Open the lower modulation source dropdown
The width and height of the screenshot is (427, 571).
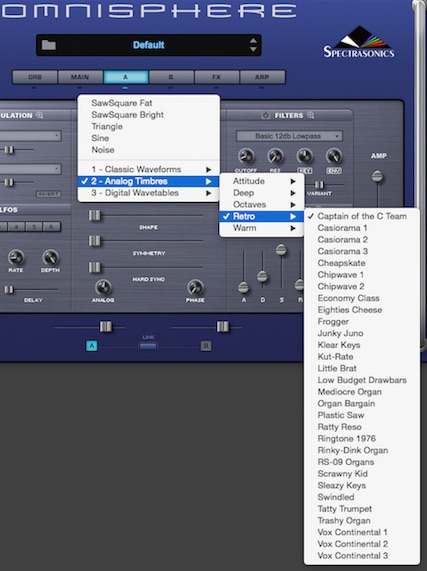(x=31, y=169)
